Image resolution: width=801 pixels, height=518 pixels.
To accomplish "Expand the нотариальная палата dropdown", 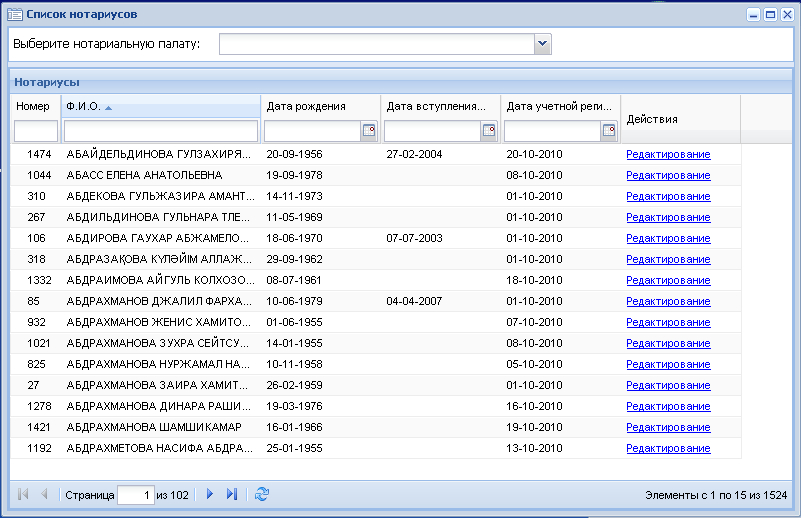I will pos(543,44).
